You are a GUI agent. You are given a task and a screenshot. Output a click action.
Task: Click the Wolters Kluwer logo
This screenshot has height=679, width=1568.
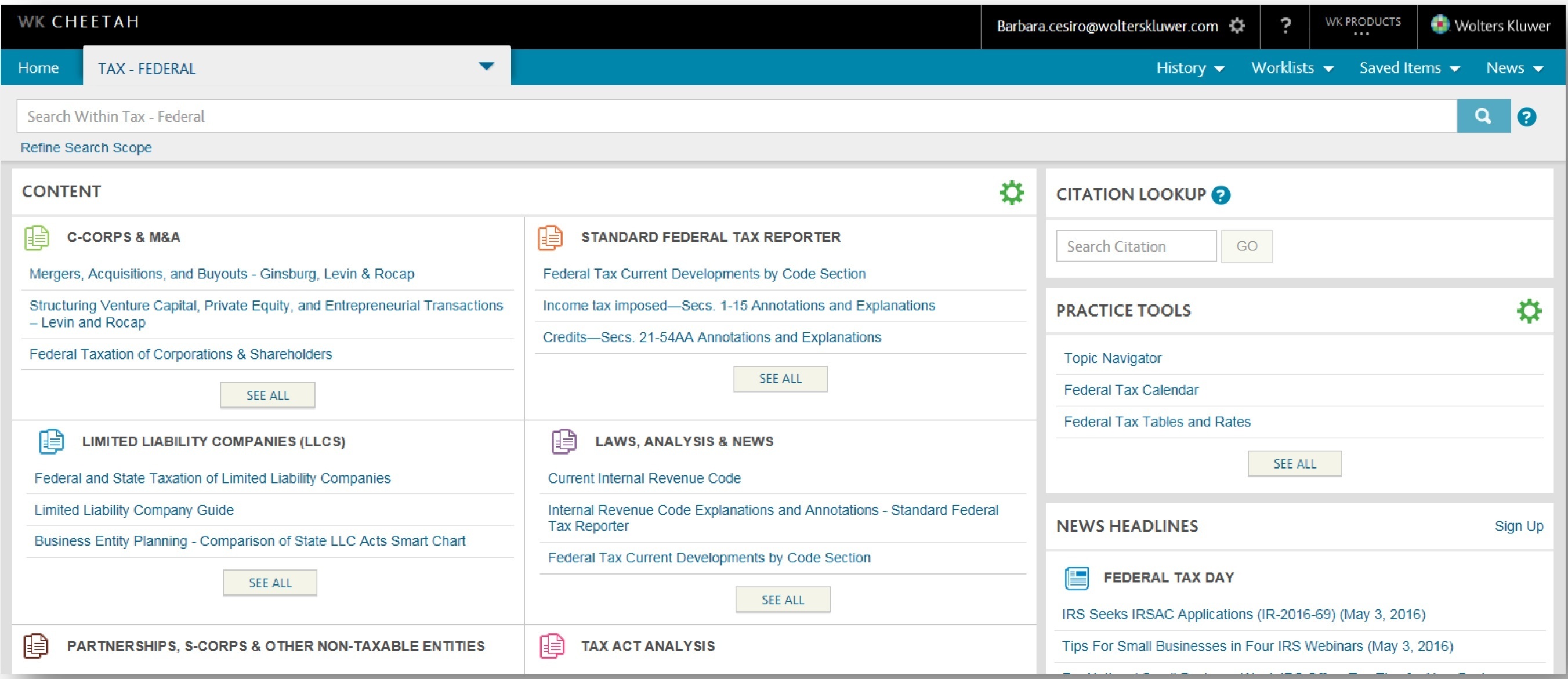1490,26
